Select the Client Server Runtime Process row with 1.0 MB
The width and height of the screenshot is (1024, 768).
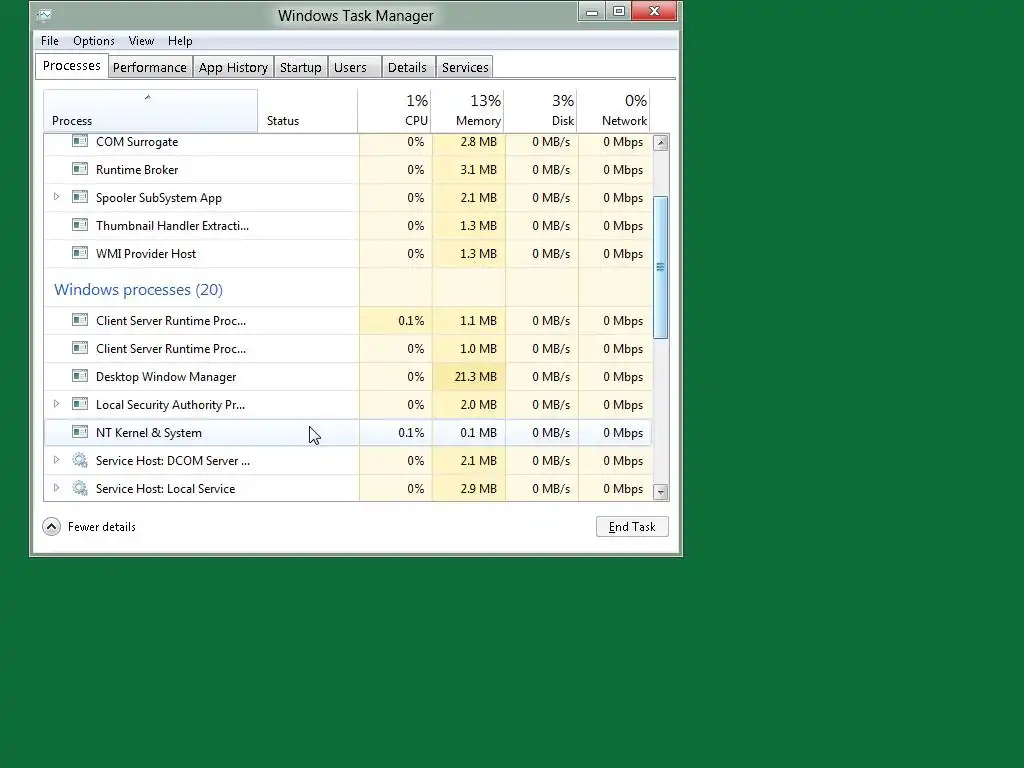click(x=347, y=349)
